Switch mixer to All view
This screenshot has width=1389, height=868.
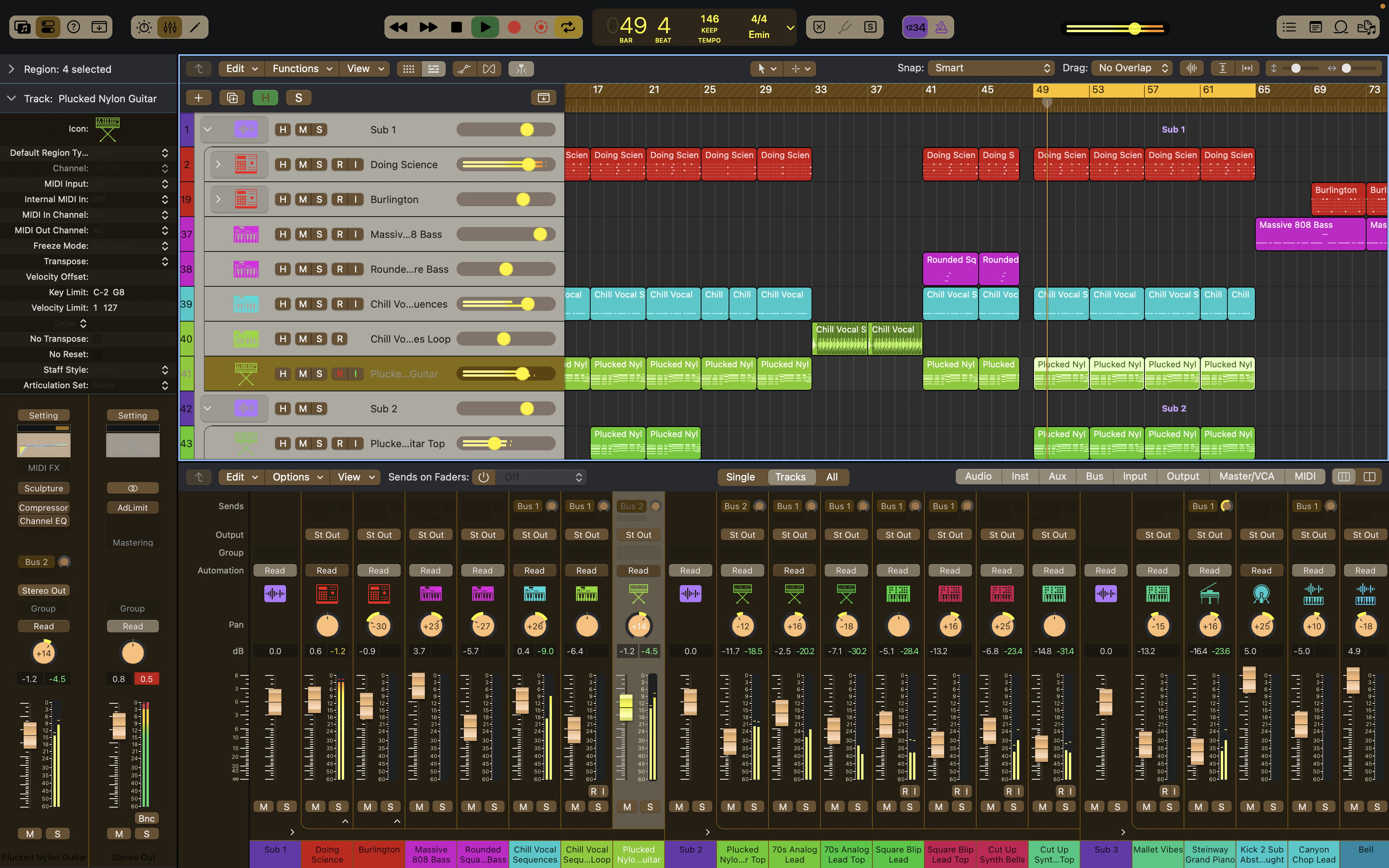click(832, 477)
